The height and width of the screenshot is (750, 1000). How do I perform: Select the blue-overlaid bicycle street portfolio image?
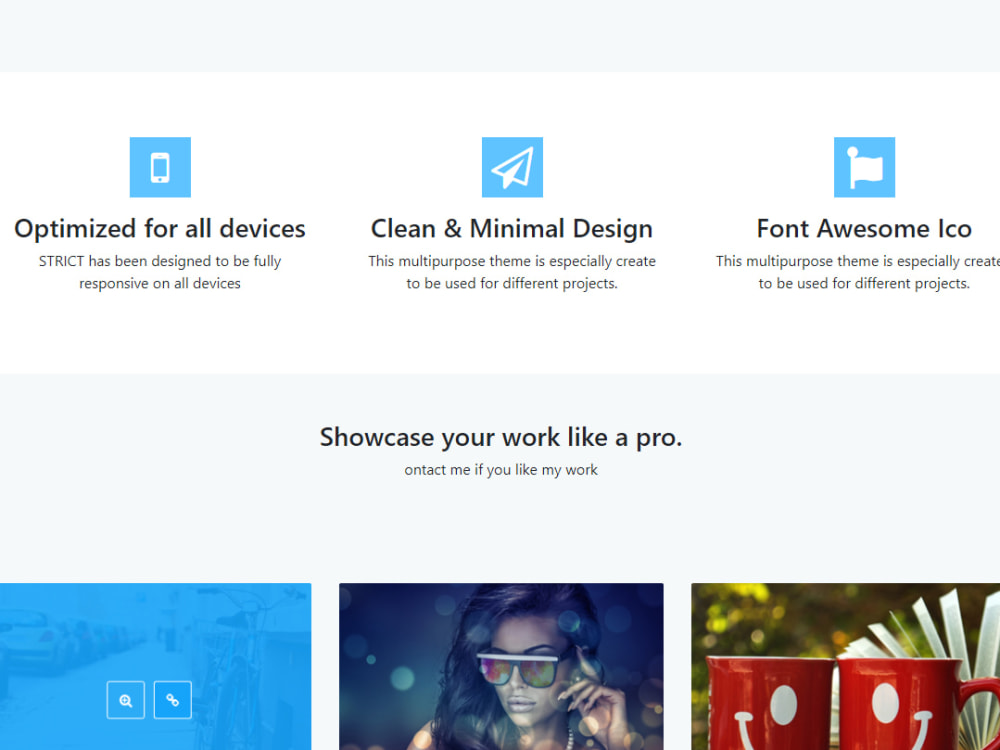click(x=156, y=666)
